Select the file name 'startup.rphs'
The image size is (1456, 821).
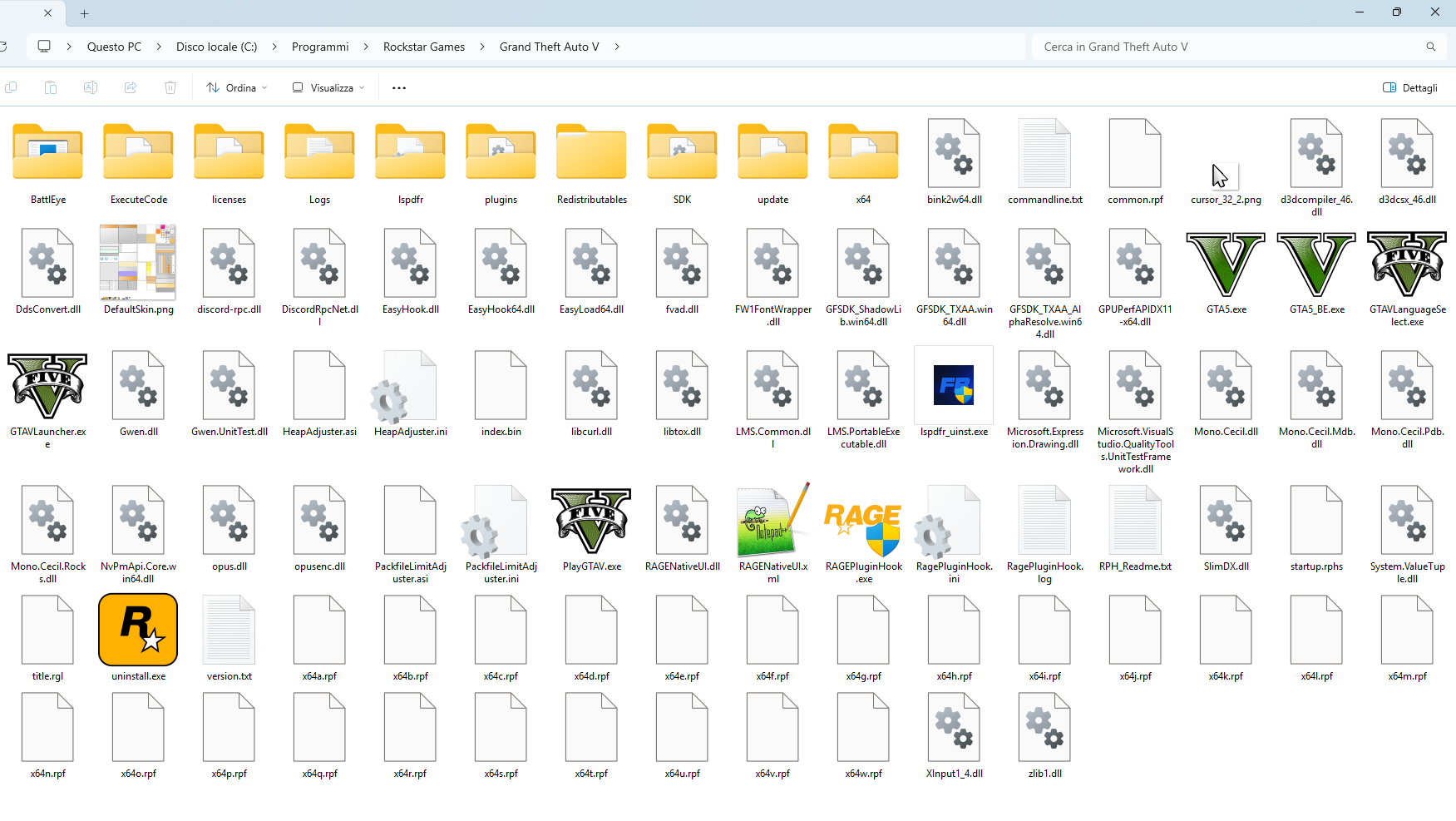click(x=1316, y=566)
